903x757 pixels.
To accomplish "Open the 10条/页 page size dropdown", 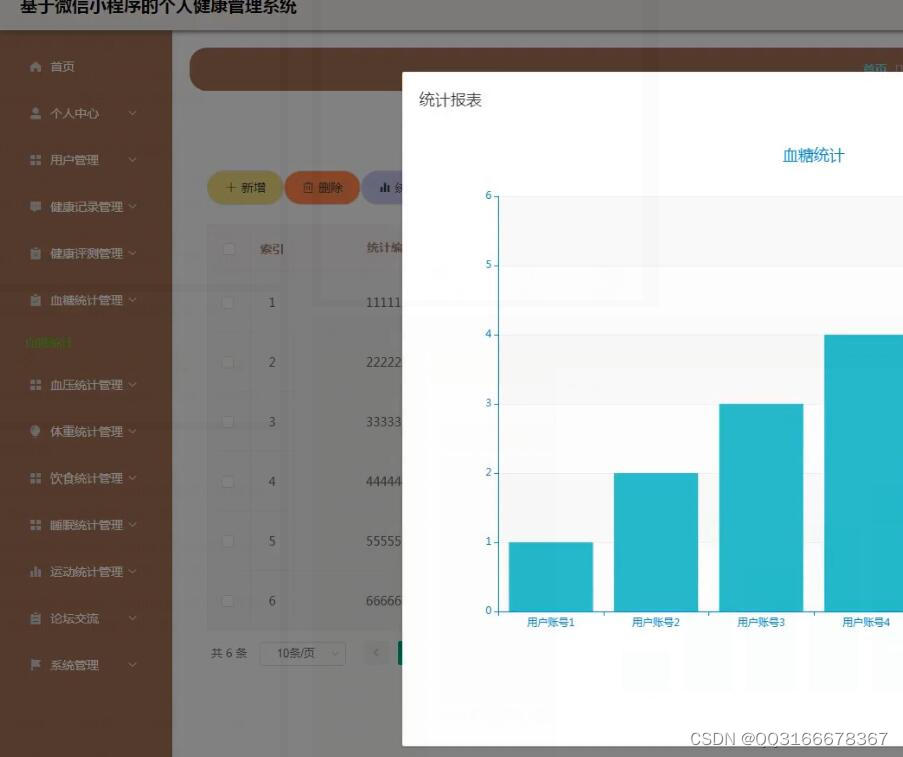I will [303, 653].
